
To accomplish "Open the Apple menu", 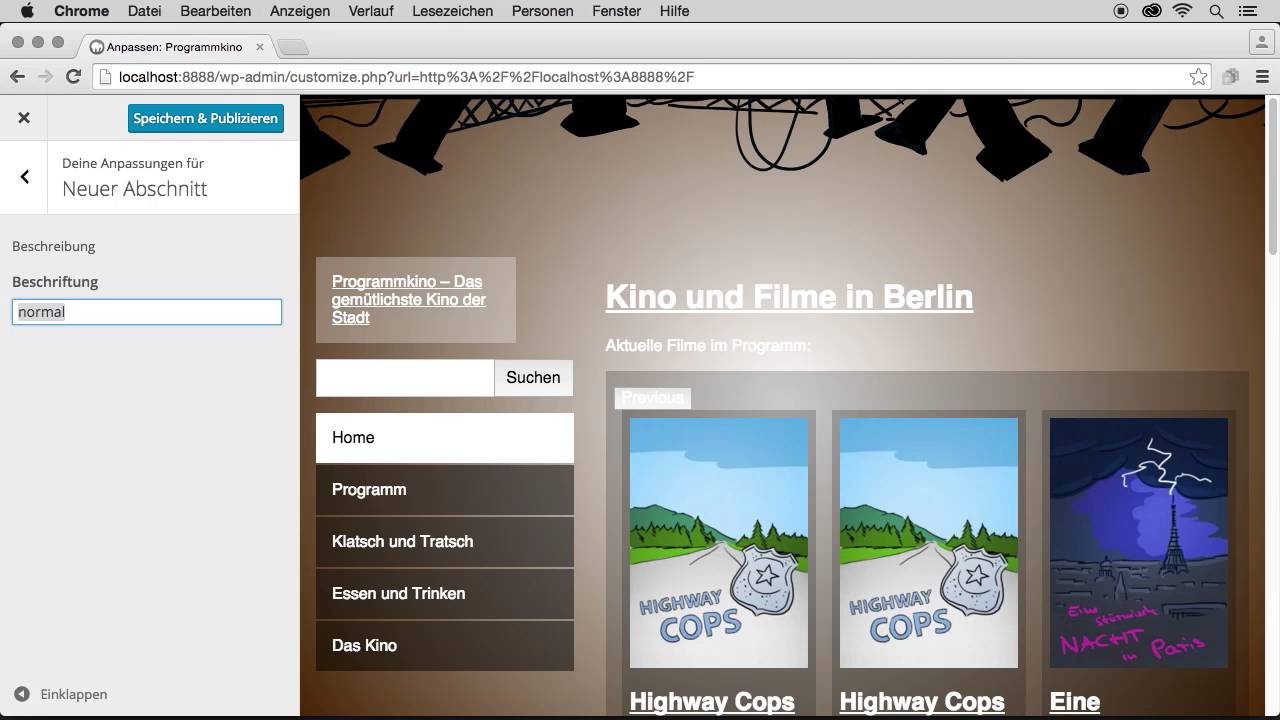I will click(x=27, y=11).
